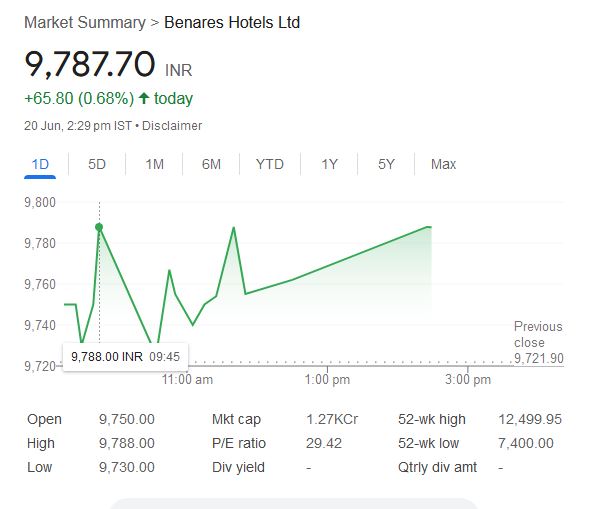Open the Disclaimer link
613x509 pixels.
[175, 126]
